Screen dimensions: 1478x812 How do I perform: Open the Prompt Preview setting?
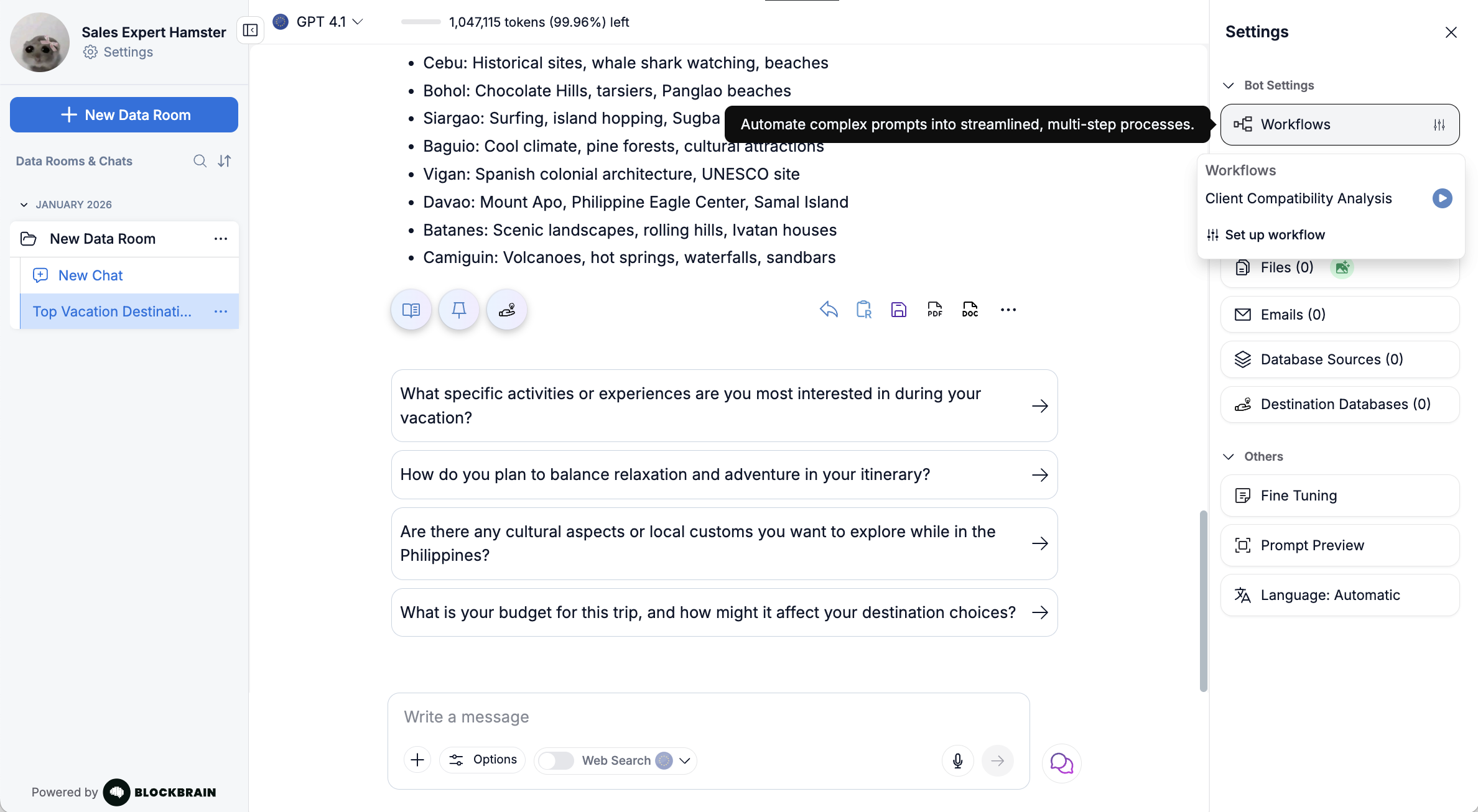[1339, 545]
